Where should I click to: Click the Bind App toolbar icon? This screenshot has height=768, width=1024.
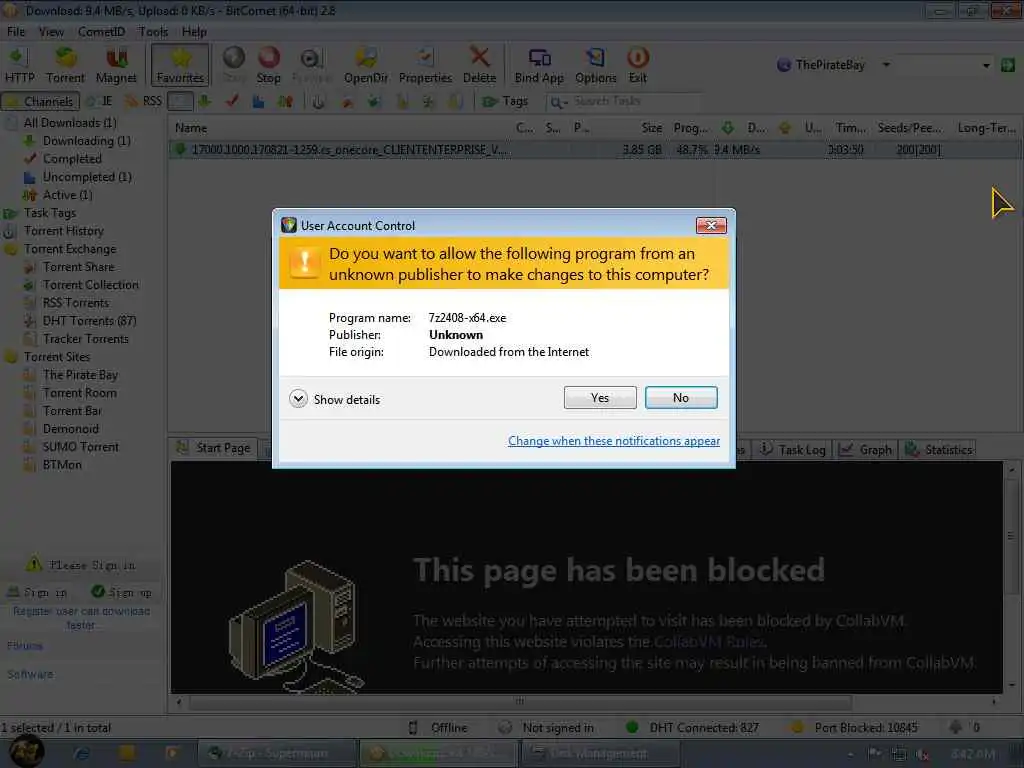tap(539, 65)
